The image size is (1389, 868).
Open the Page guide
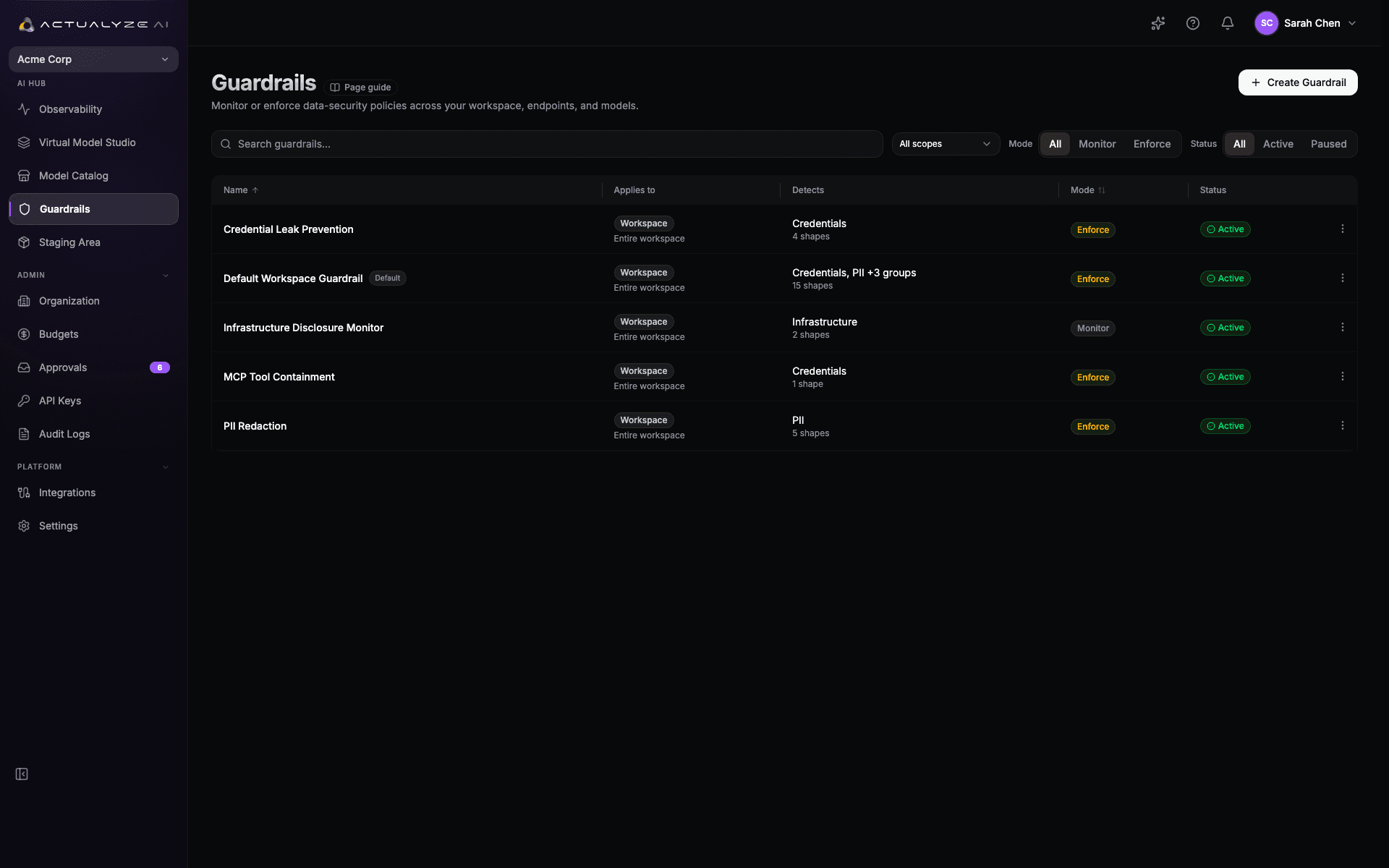click(x=360, y=88)
